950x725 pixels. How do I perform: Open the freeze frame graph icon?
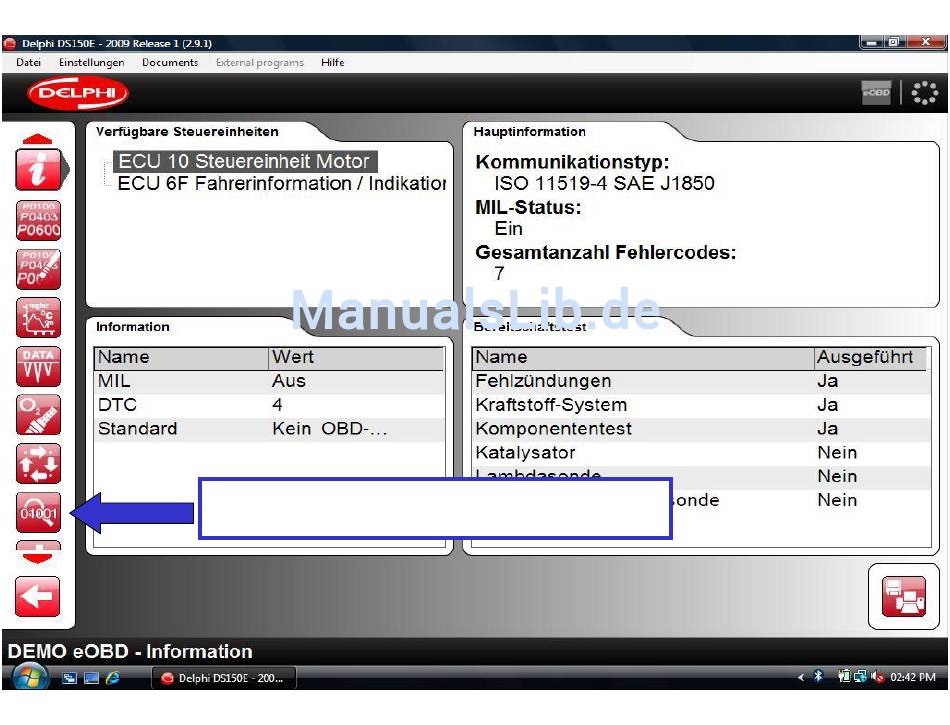pyautogui.click(x=38, y=317)
